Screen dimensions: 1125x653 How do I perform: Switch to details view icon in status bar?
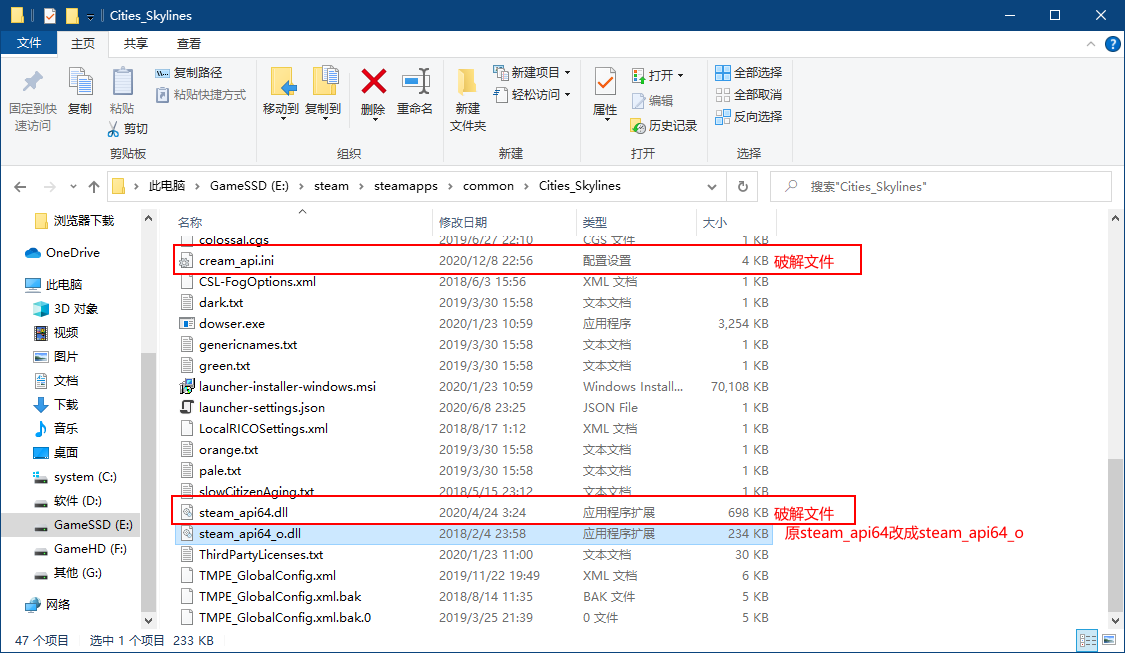(x=1088, y=640)
